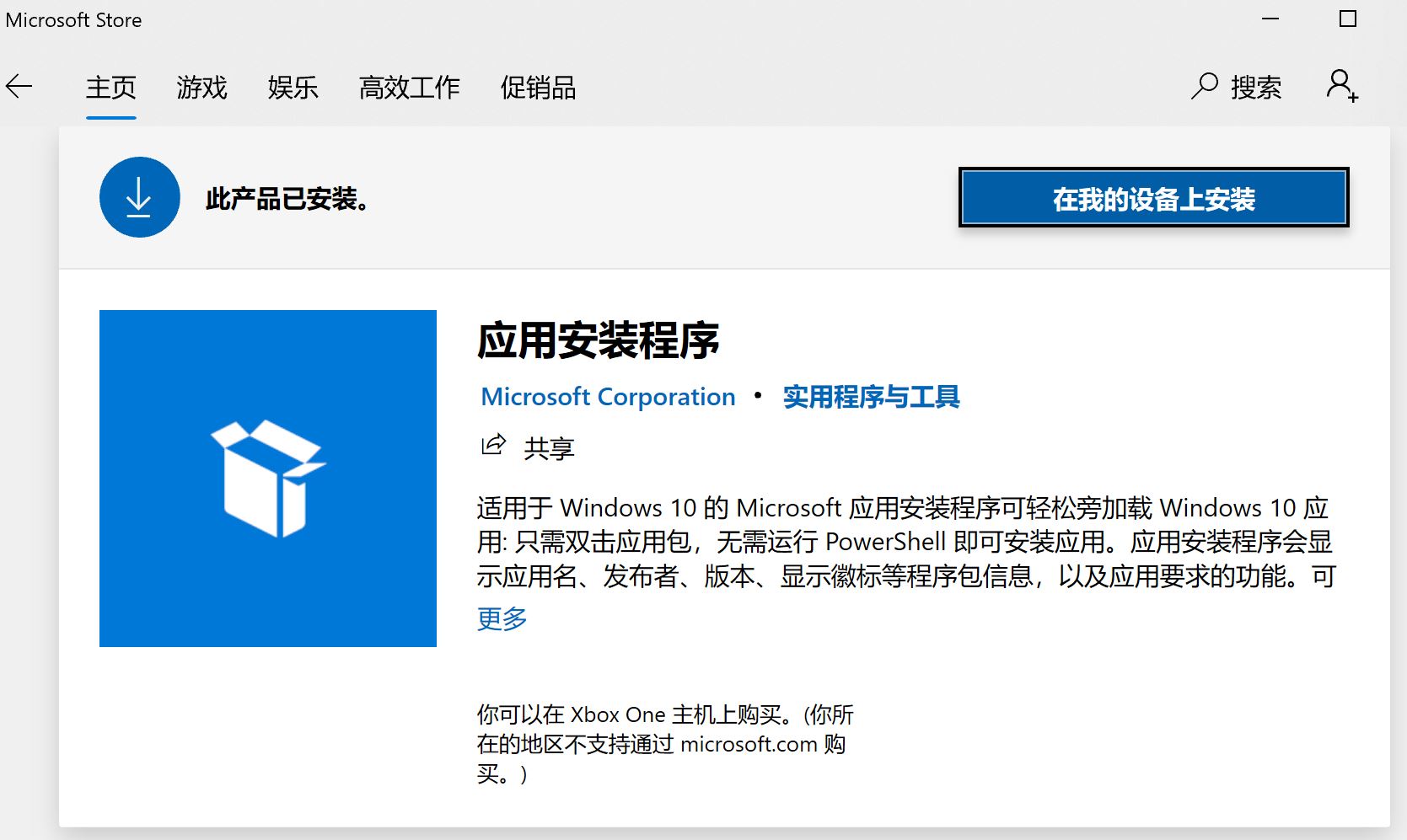Open the 娱乐 tab
The width and height of the screenshot is (1407, 840).
[293, 88]
